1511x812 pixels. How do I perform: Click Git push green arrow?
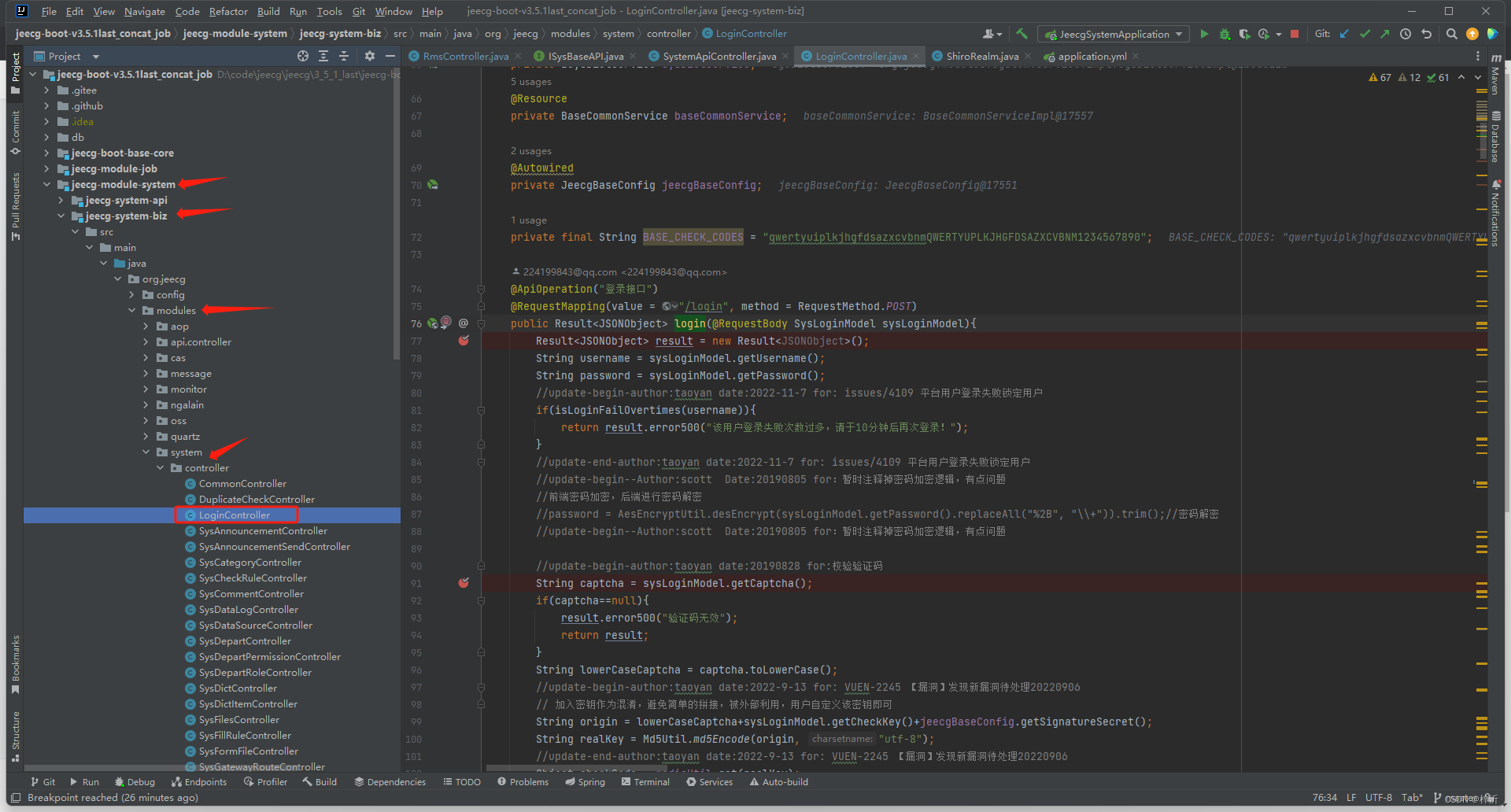(x=1385, y=34)
